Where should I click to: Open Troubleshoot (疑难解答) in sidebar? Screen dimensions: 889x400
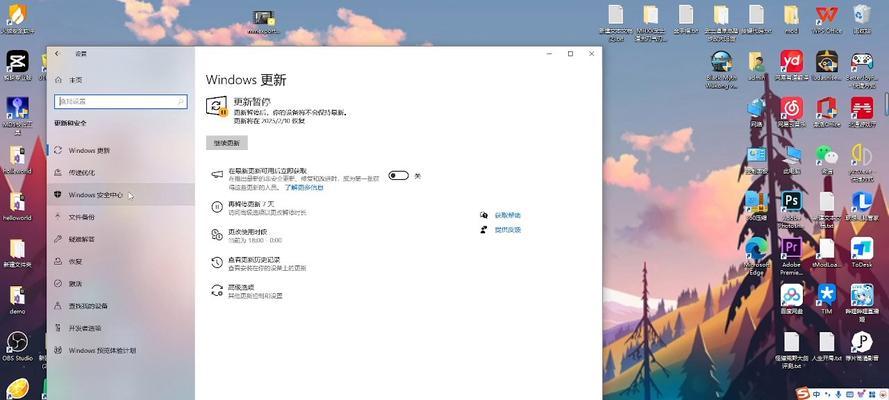pos(121,239)
